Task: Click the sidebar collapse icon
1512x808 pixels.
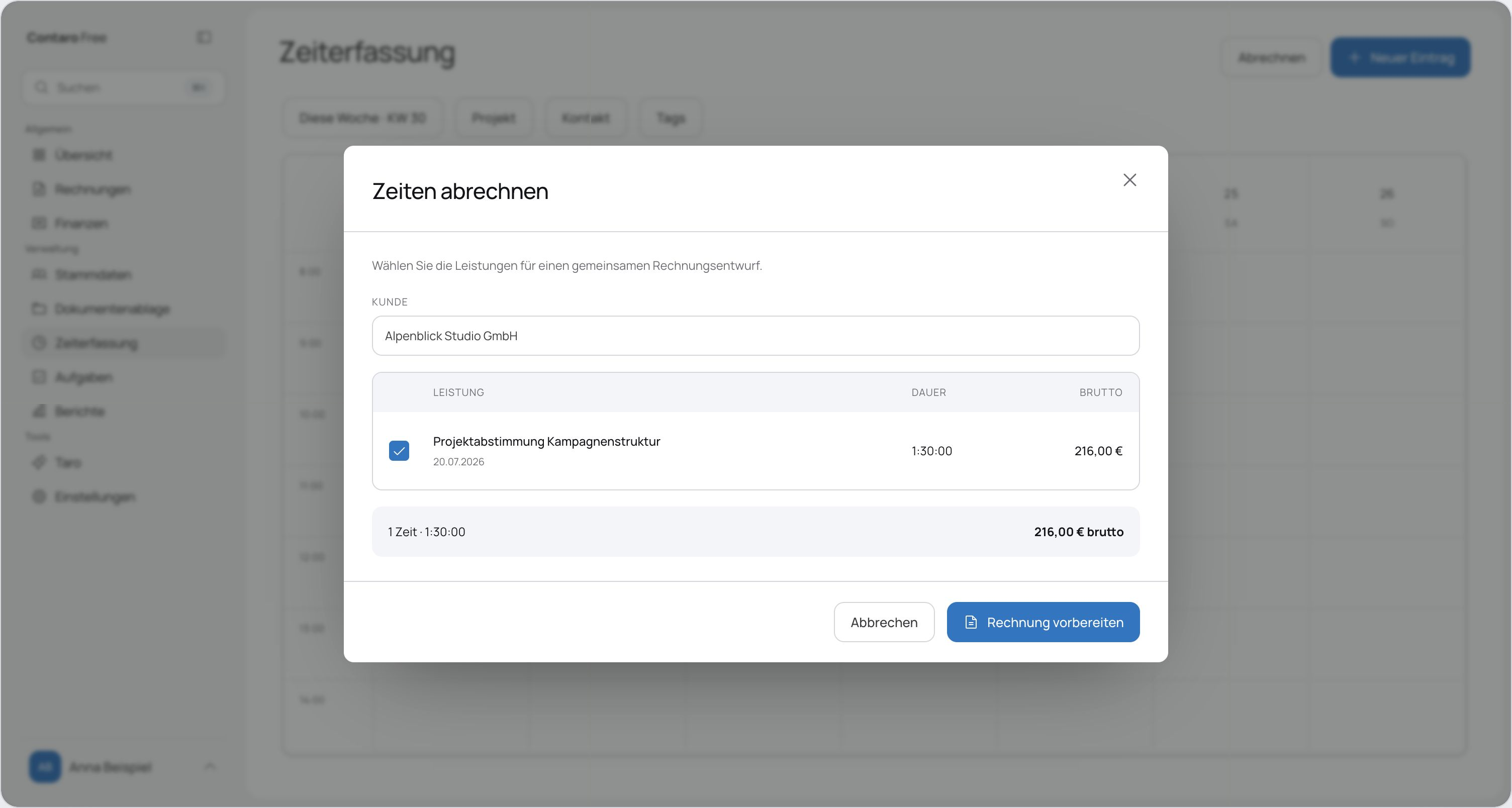Action: tap(204, 38)
